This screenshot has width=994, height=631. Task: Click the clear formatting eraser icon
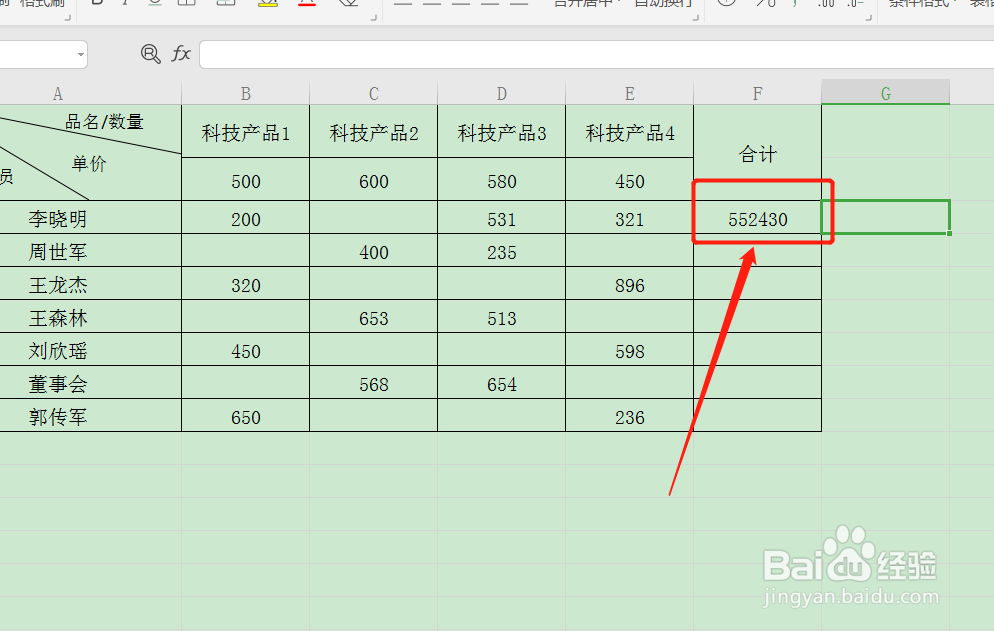pos(349,4)
